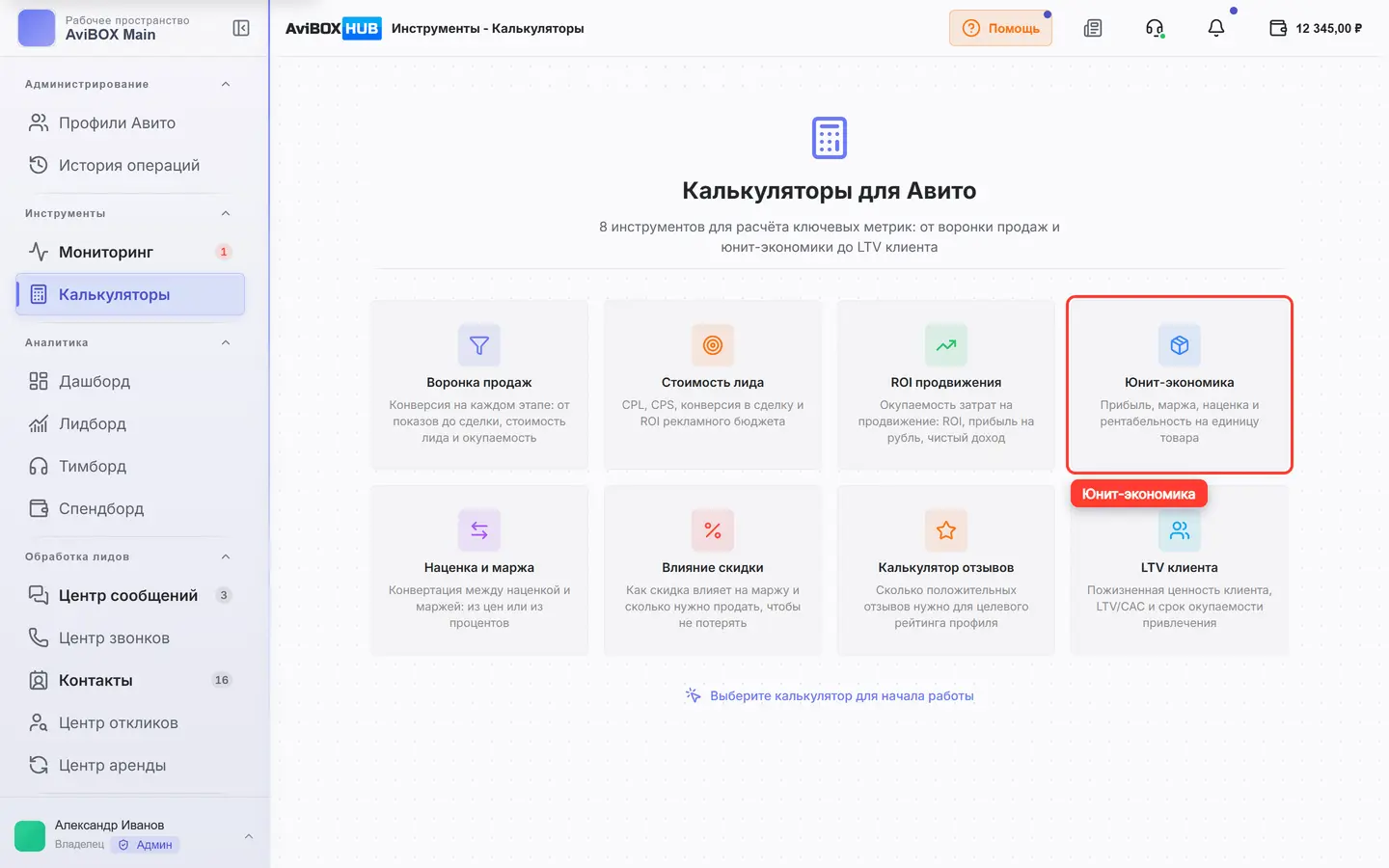Click the wallet balance 12 345,00 ₽

pyautogui.click(x=1316, y=28)
